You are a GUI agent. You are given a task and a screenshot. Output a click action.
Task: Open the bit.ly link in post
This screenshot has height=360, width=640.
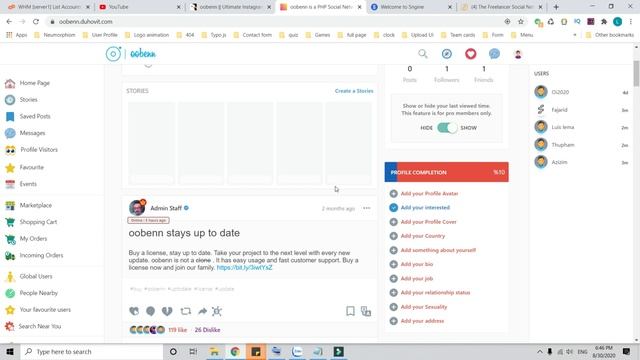point(244,268)
